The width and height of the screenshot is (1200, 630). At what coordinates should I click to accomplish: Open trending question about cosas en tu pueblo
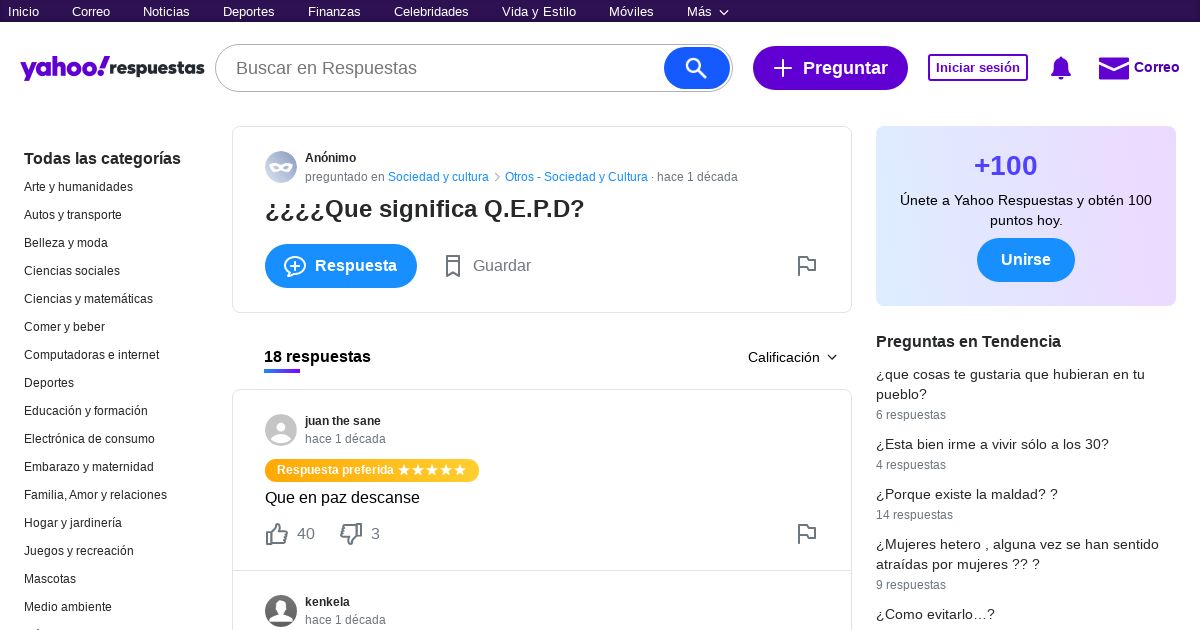tap(1010, 384)
